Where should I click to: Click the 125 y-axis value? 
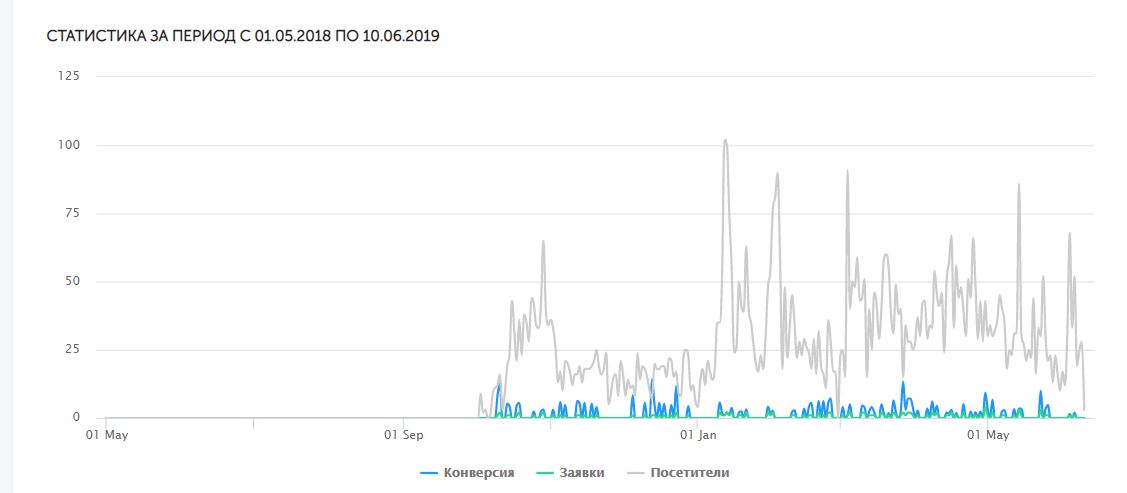click(x=69, y=76)
